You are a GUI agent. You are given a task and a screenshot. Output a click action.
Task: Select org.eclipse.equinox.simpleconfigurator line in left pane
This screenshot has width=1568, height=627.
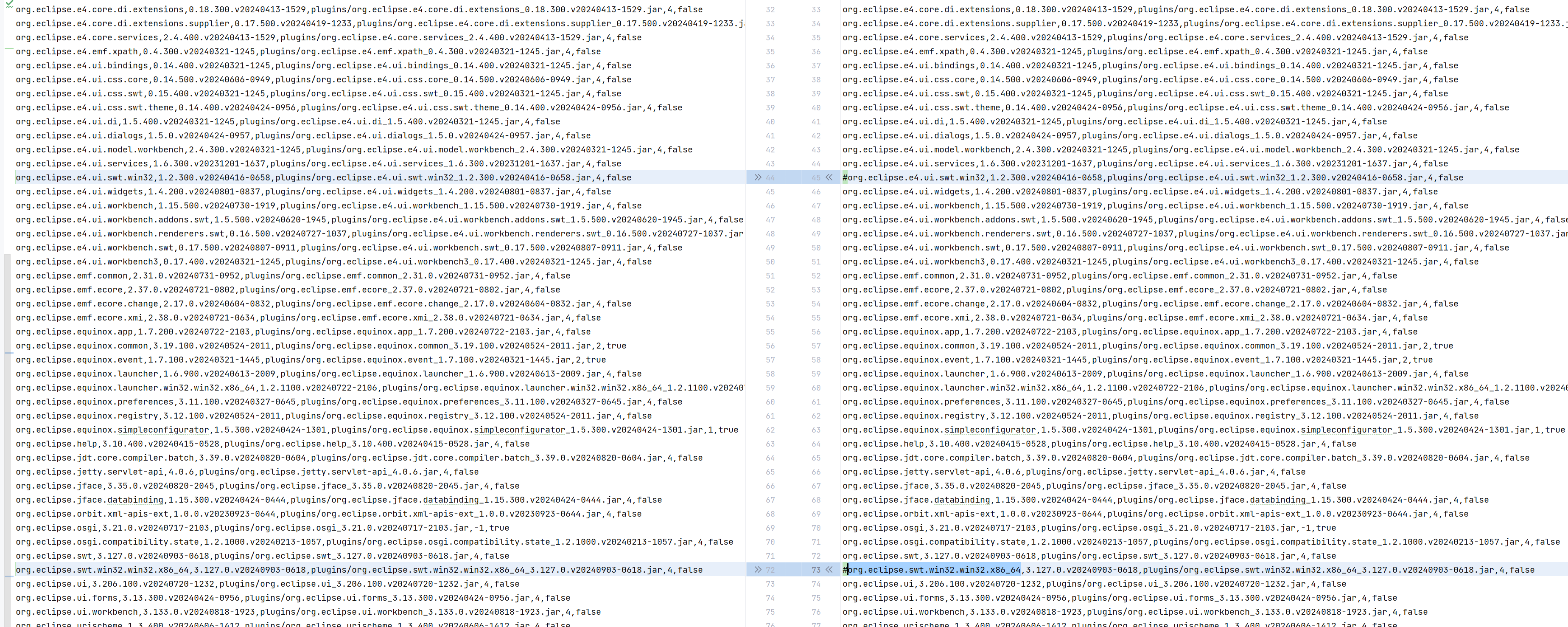tap(377, 430)
